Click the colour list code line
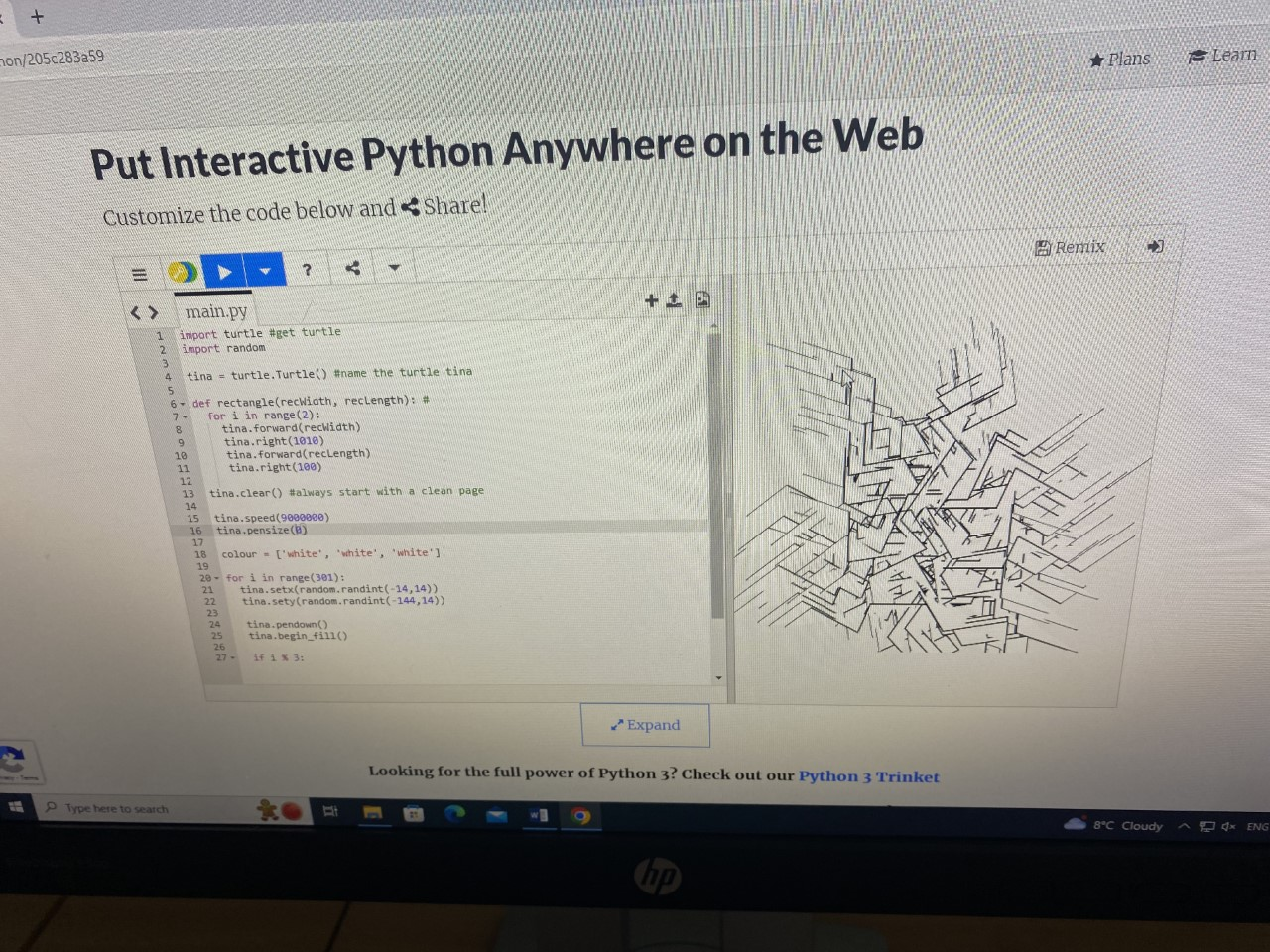The height and width of the screenshot is (952, 1270). tap(329, 553)
